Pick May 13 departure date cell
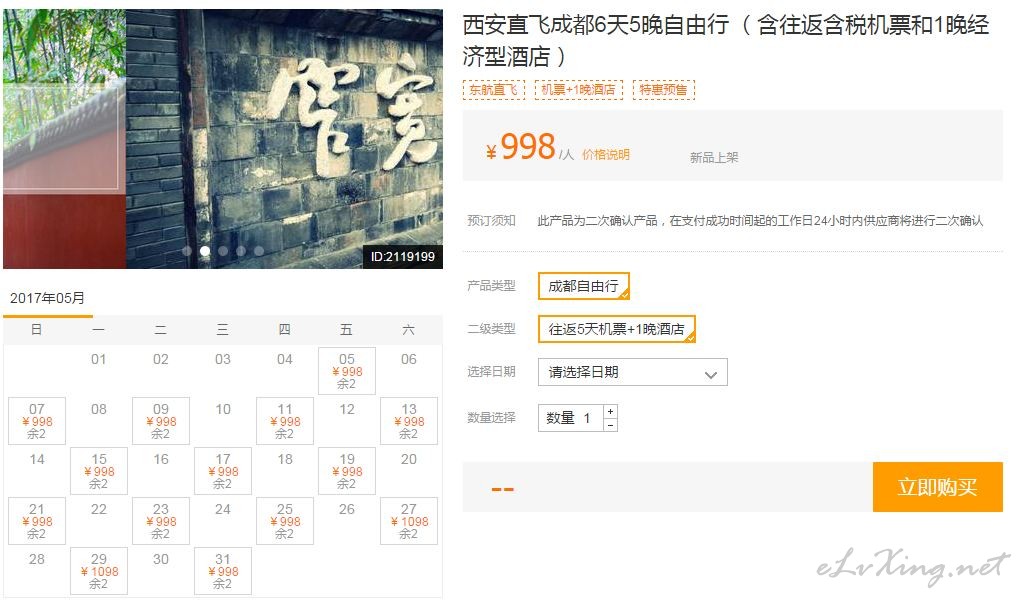The image size is (1021, 600). pos(409,421)
